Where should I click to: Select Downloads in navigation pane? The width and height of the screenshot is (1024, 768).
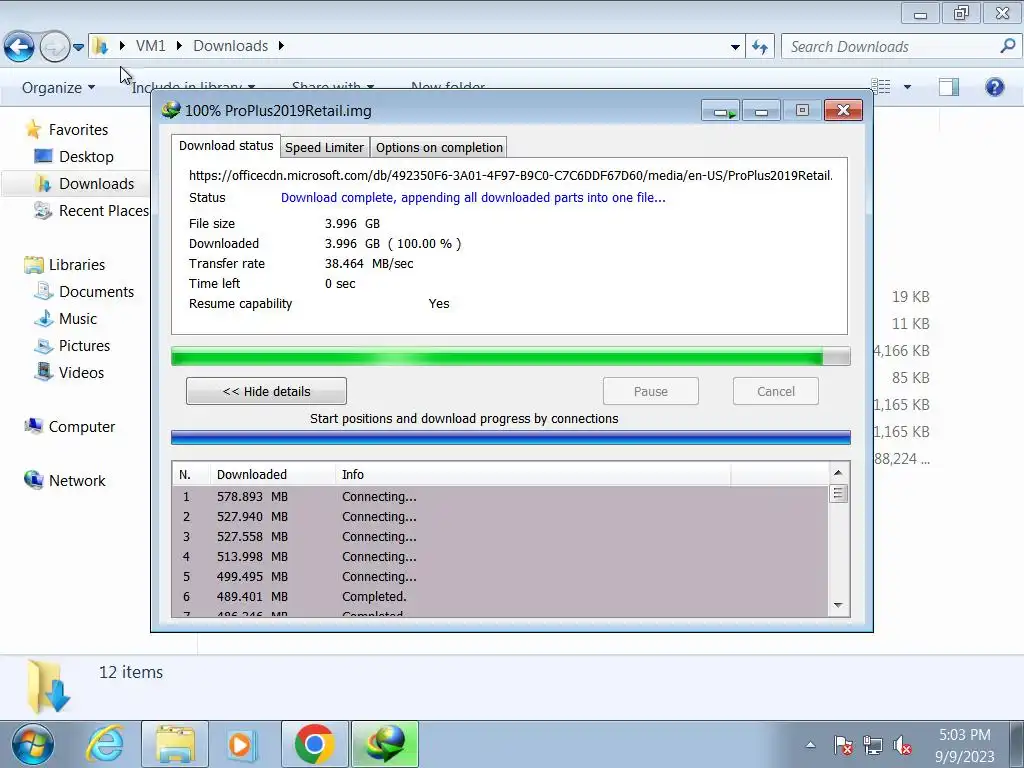tap(96, 184)
